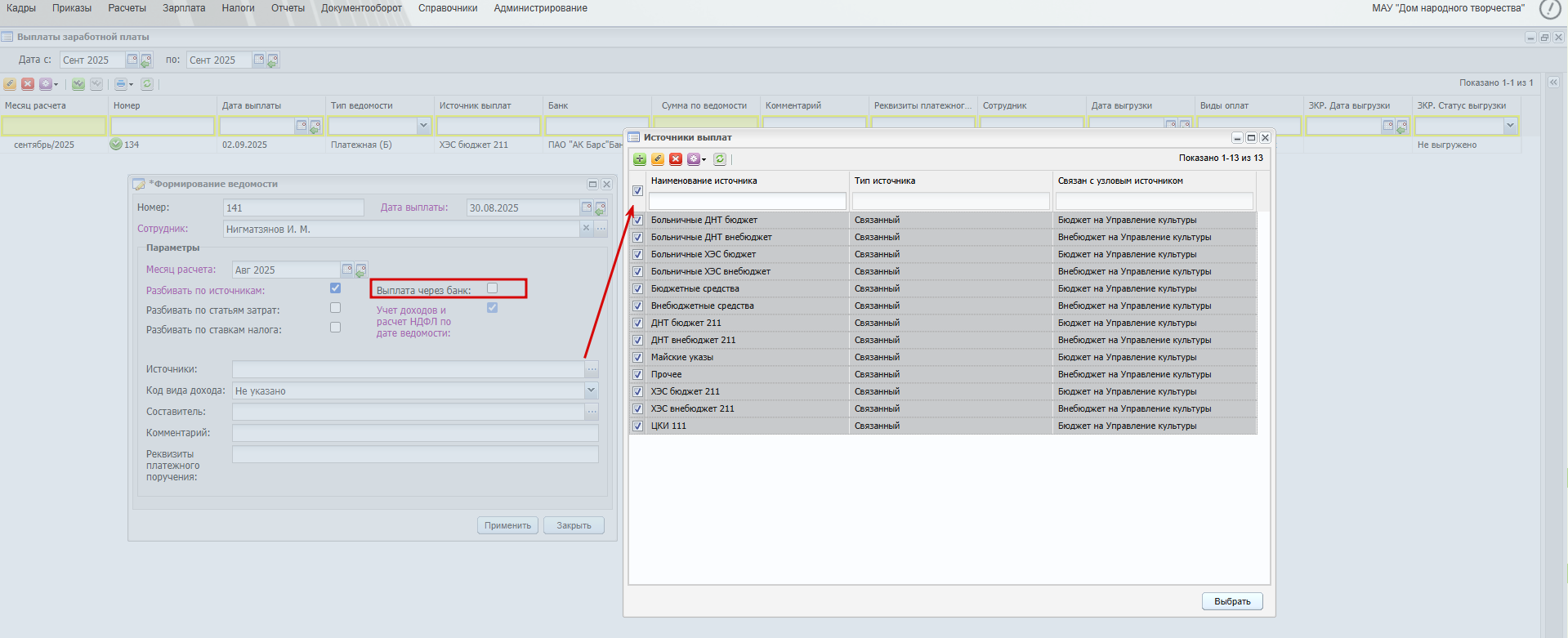Toggle Разбивать по источникам checkbox
The width and height of the screenshot is (1568, 638).
335,288
